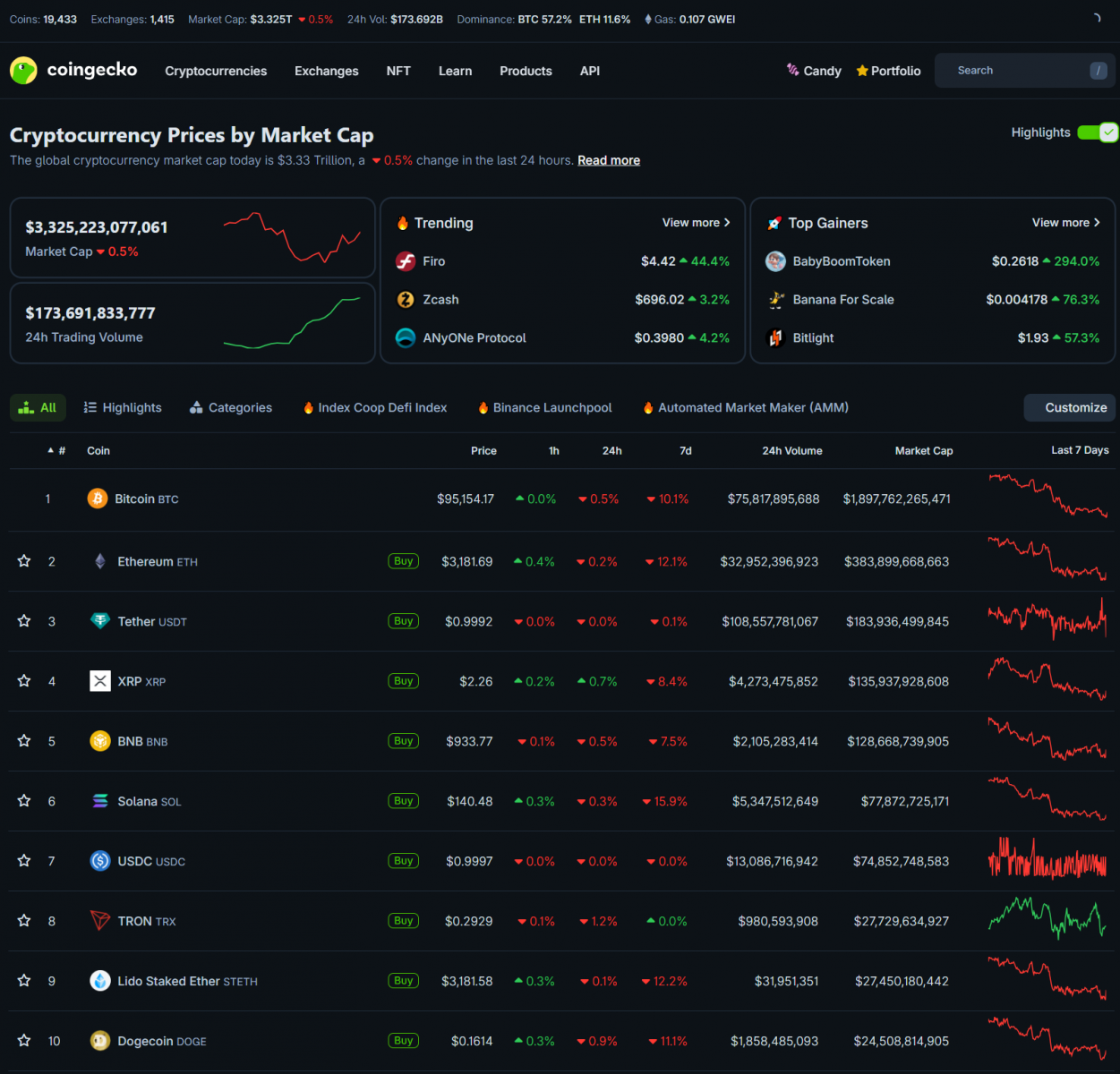Screen dimensions: 1120x1074
Task: Click the Dogecoin coin icon
Action: (100, 1041)
